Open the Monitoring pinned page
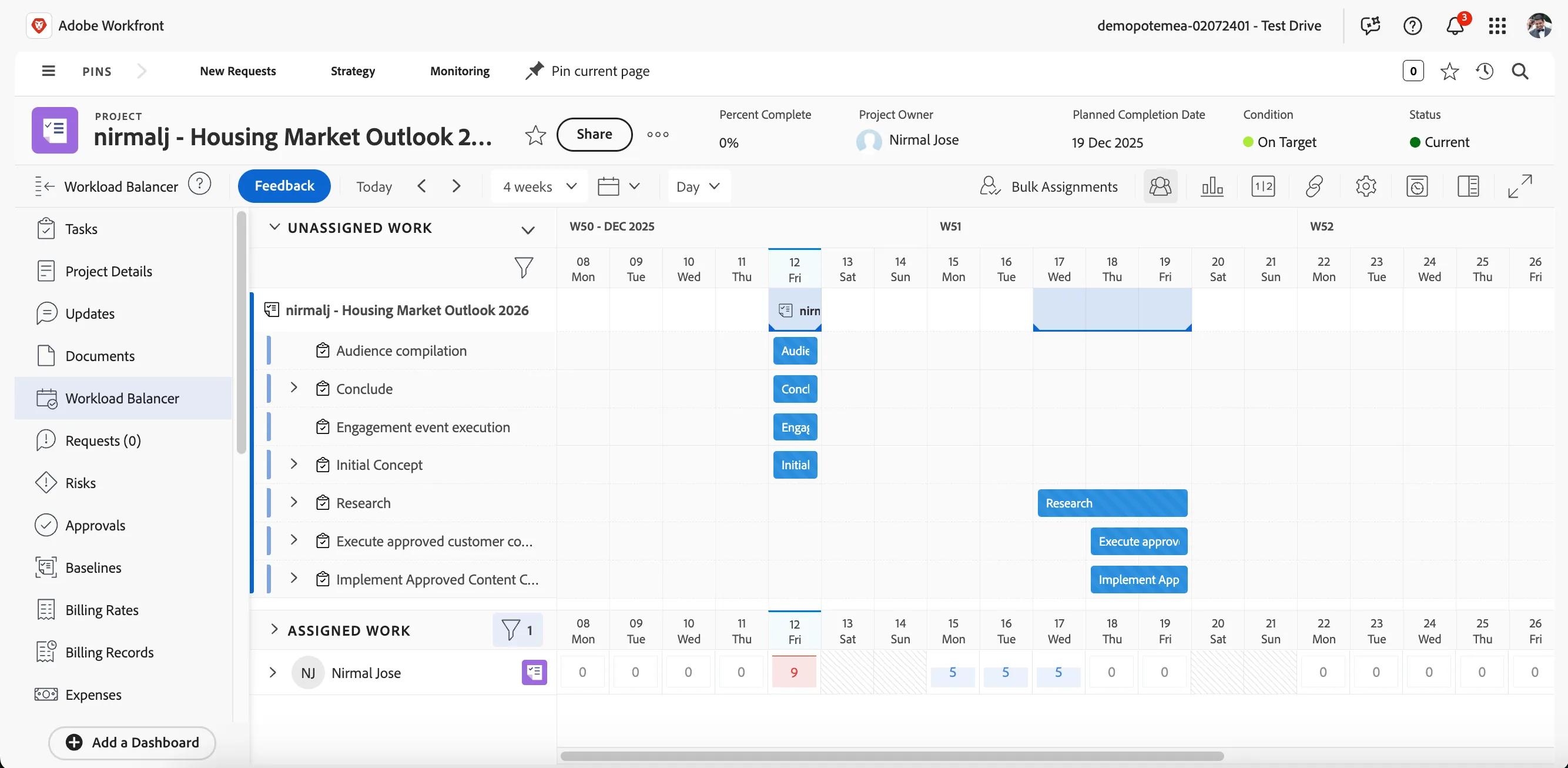This screenshot has height=768, width=1568. coord(460,71)
